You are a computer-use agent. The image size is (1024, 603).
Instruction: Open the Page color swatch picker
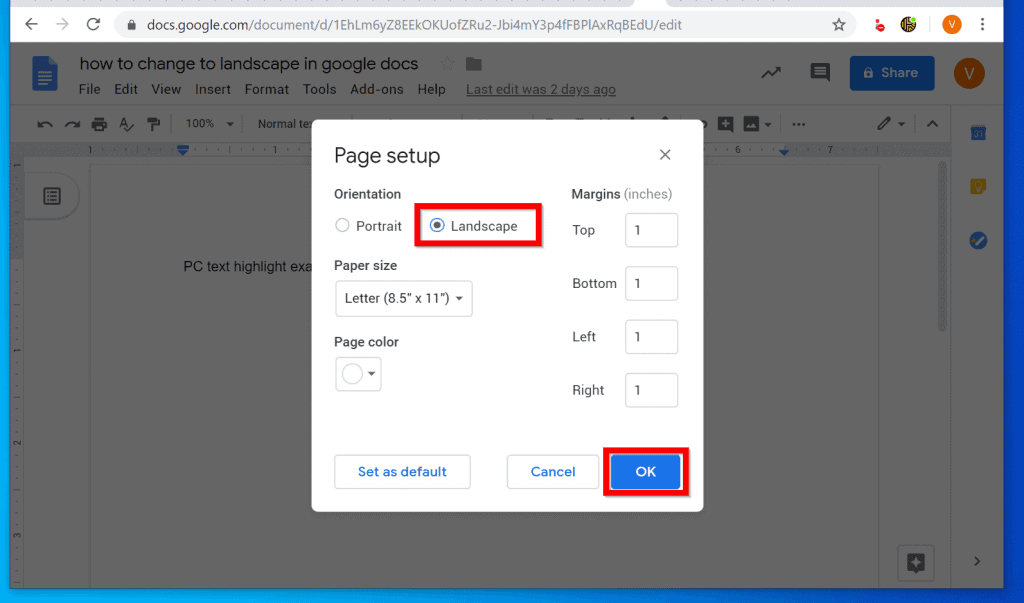pos(358,374)
